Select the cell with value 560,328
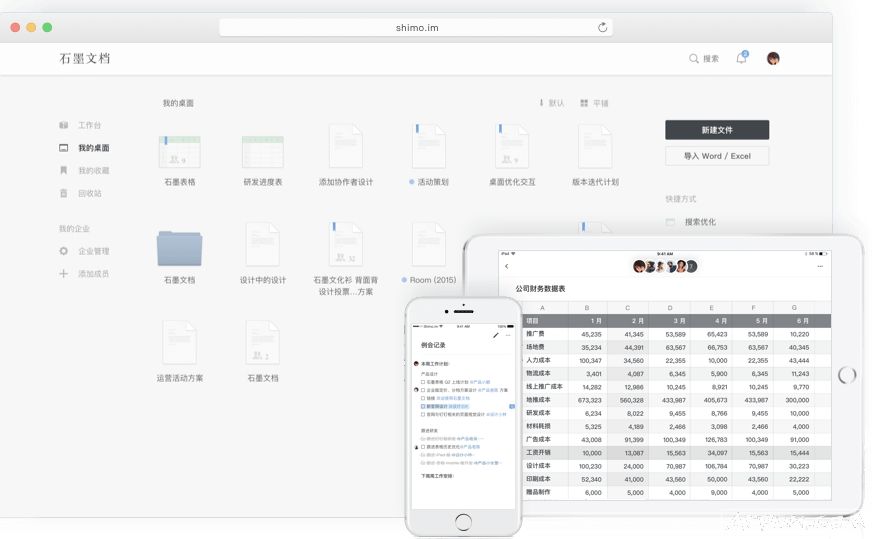Image resolution: width=872 pixels, height=539 pixels. point(628,400)
